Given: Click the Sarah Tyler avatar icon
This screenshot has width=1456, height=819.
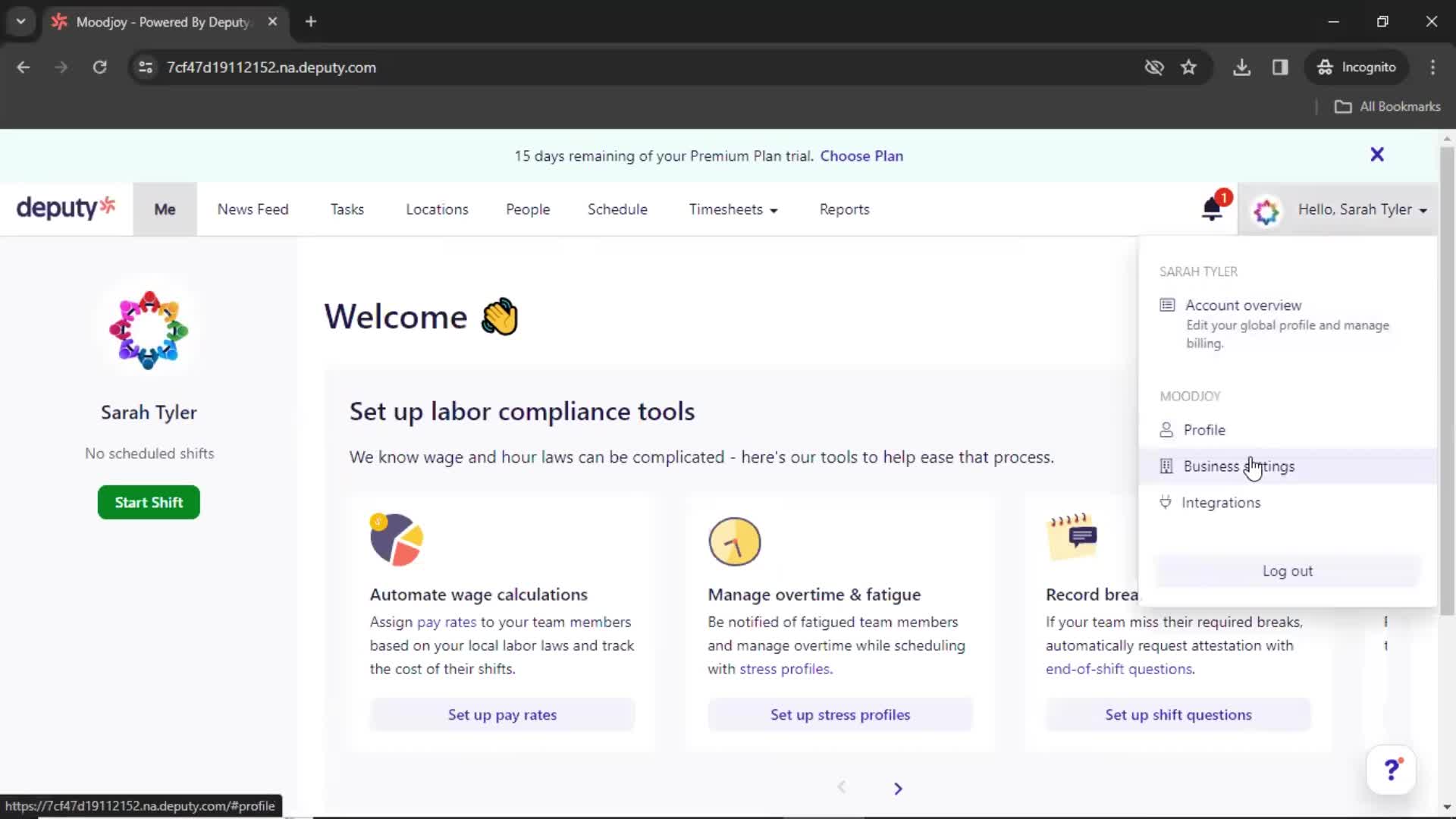Looking at the screenshot, I should coord(1264,209).
